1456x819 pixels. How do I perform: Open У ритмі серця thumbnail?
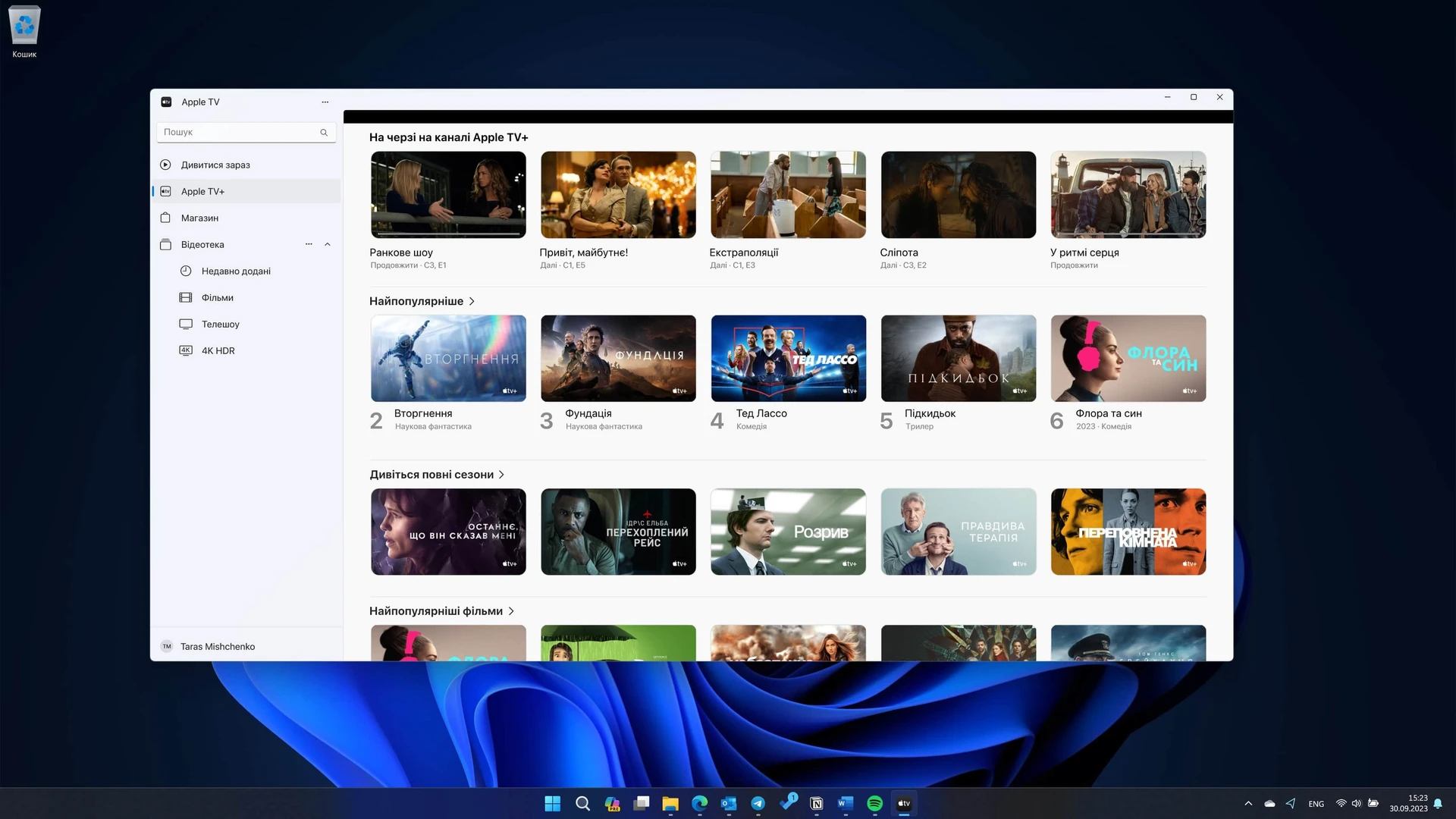point(1128,194)
